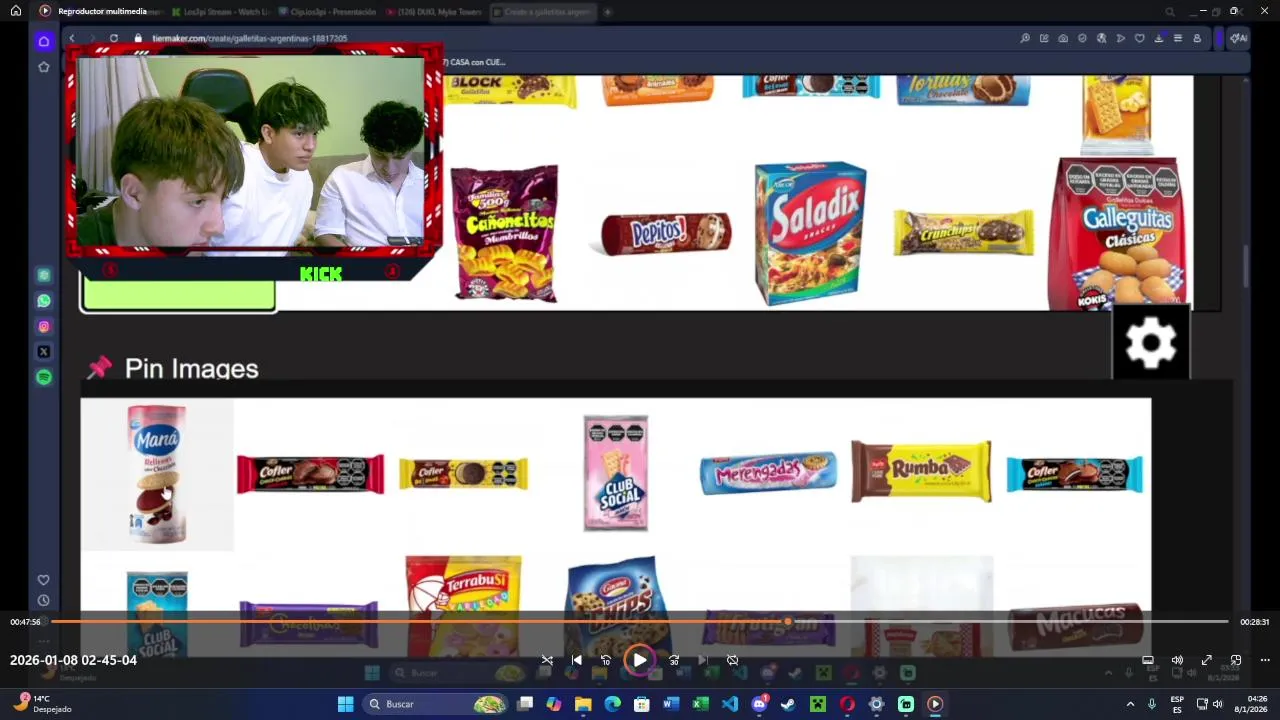Open Microsoft Word from the taskbar
The height and width of the screenshot is (720, 1280).
coord(671,704)
